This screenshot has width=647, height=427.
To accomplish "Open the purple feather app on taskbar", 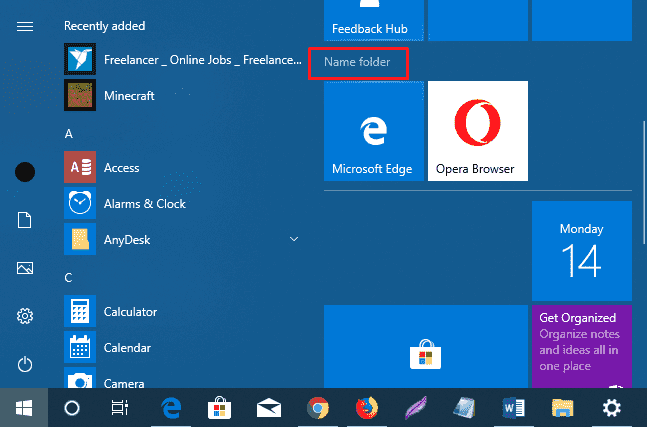I will point(416,408).
